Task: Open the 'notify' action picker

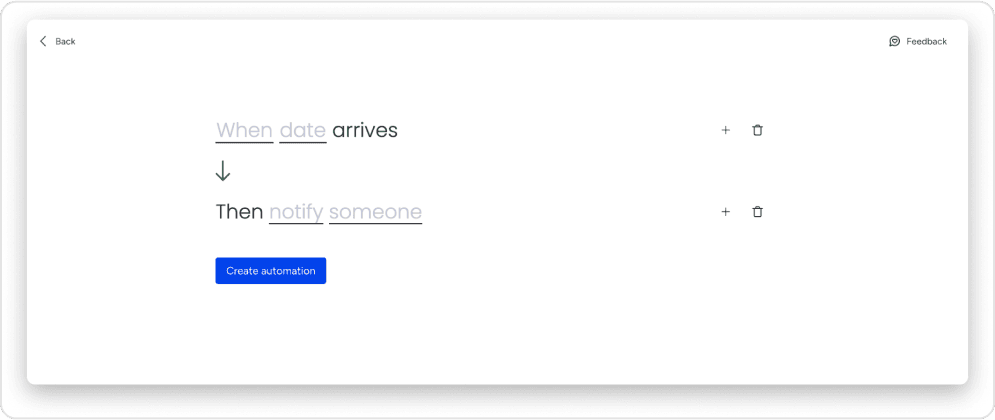Action: [x=296, y=212]
